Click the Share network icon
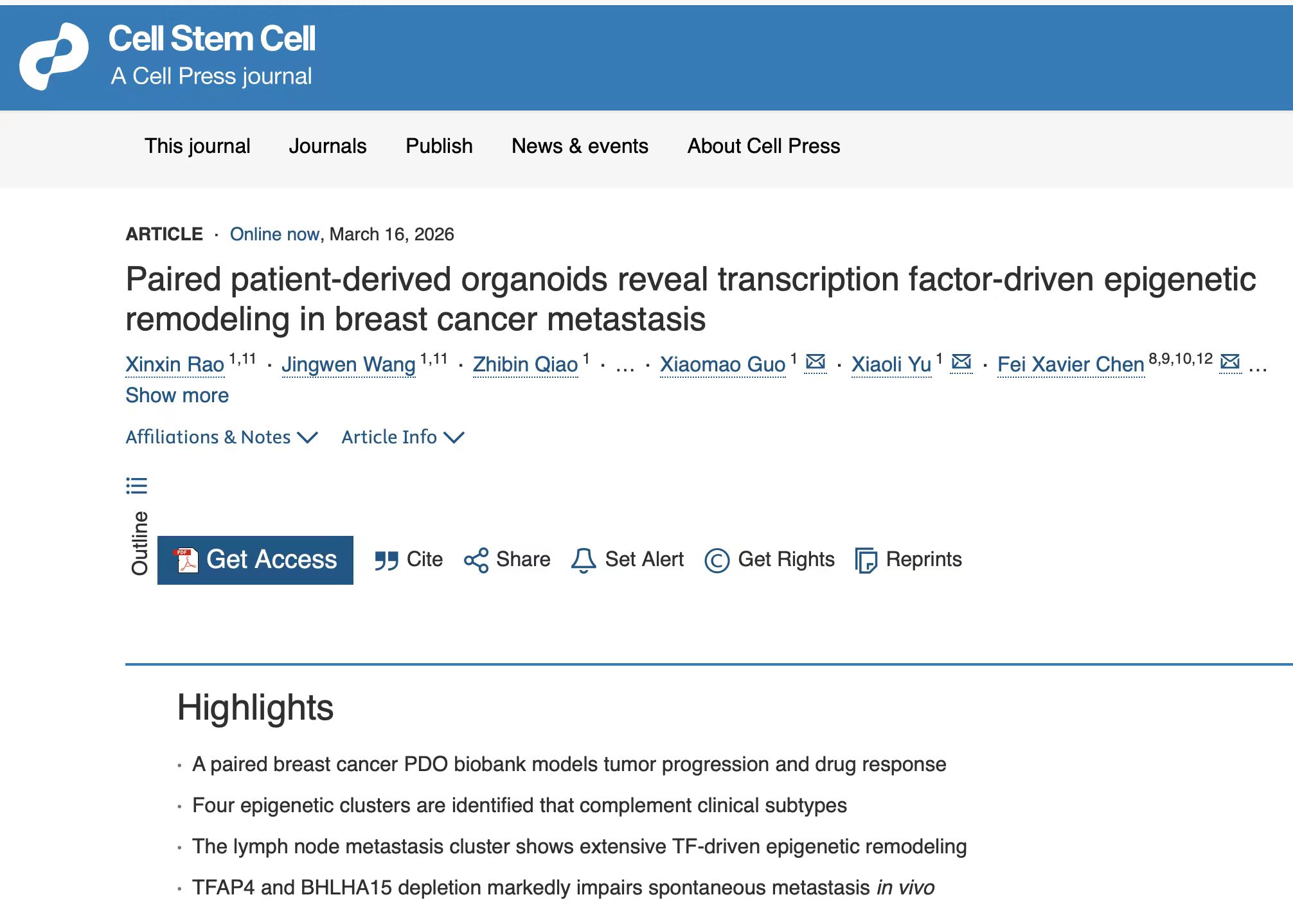Viewport: 1293px width, 924px height. 476,560
